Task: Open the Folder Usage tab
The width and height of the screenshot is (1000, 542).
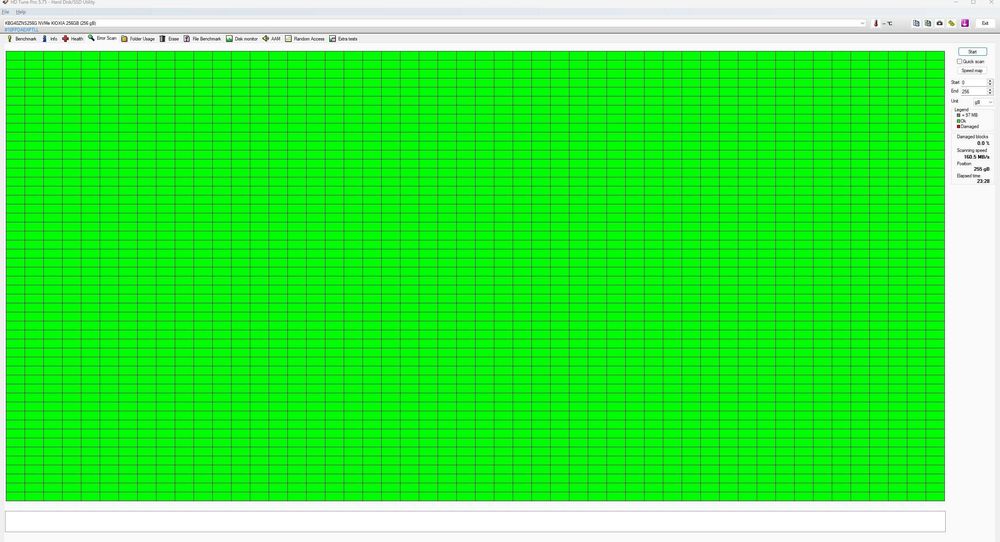Action: [138, 39]
